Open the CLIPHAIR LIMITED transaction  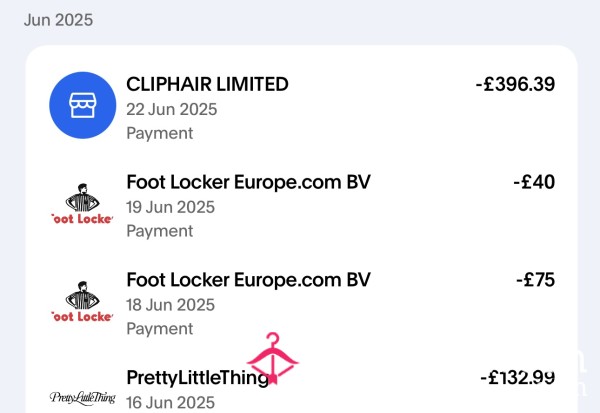[302, 105]
